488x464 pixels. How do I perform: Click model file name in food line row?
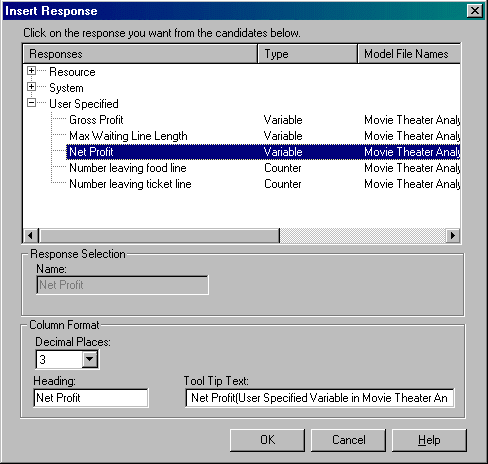click(412, 168)
